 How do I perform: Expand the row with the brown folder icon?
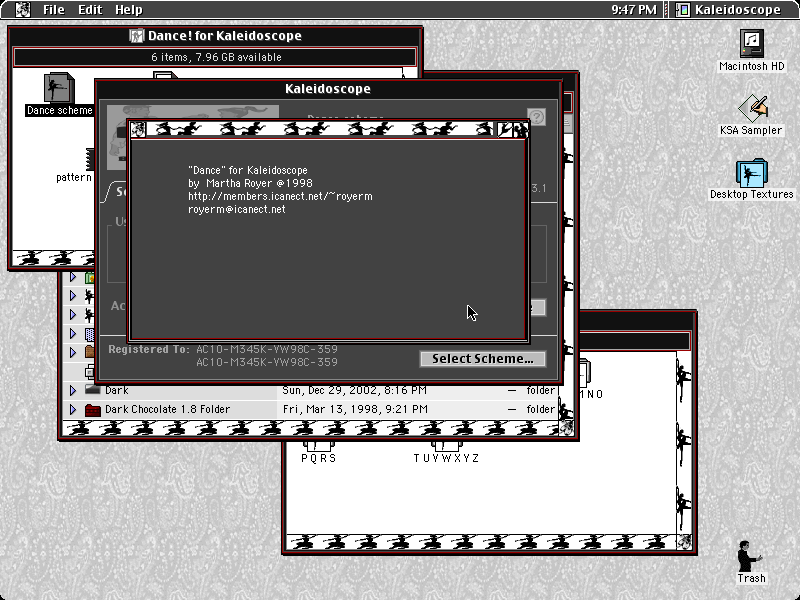(73, 353)
